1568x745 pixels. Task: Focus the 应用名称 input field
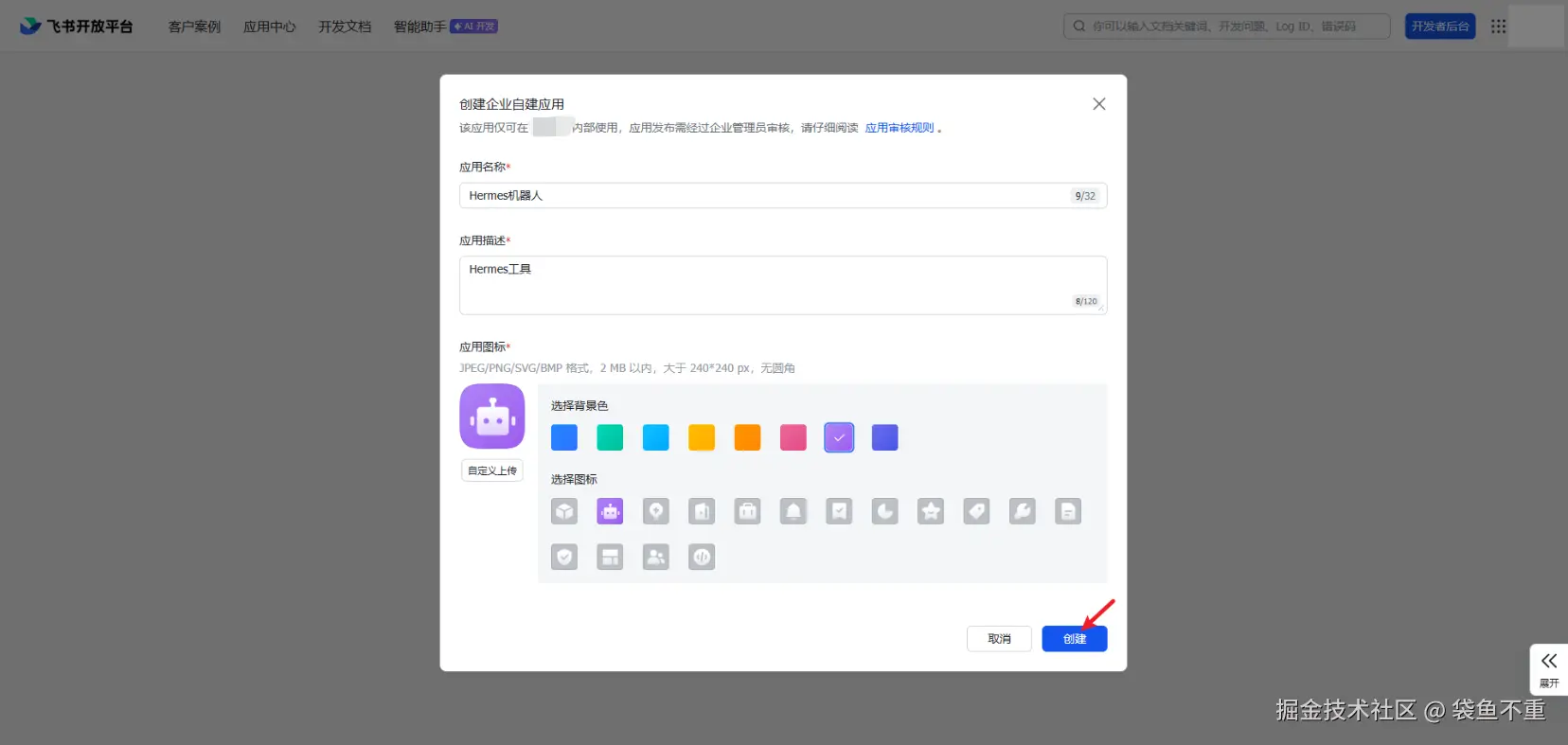pyautogui.click(x=783, y=196)
